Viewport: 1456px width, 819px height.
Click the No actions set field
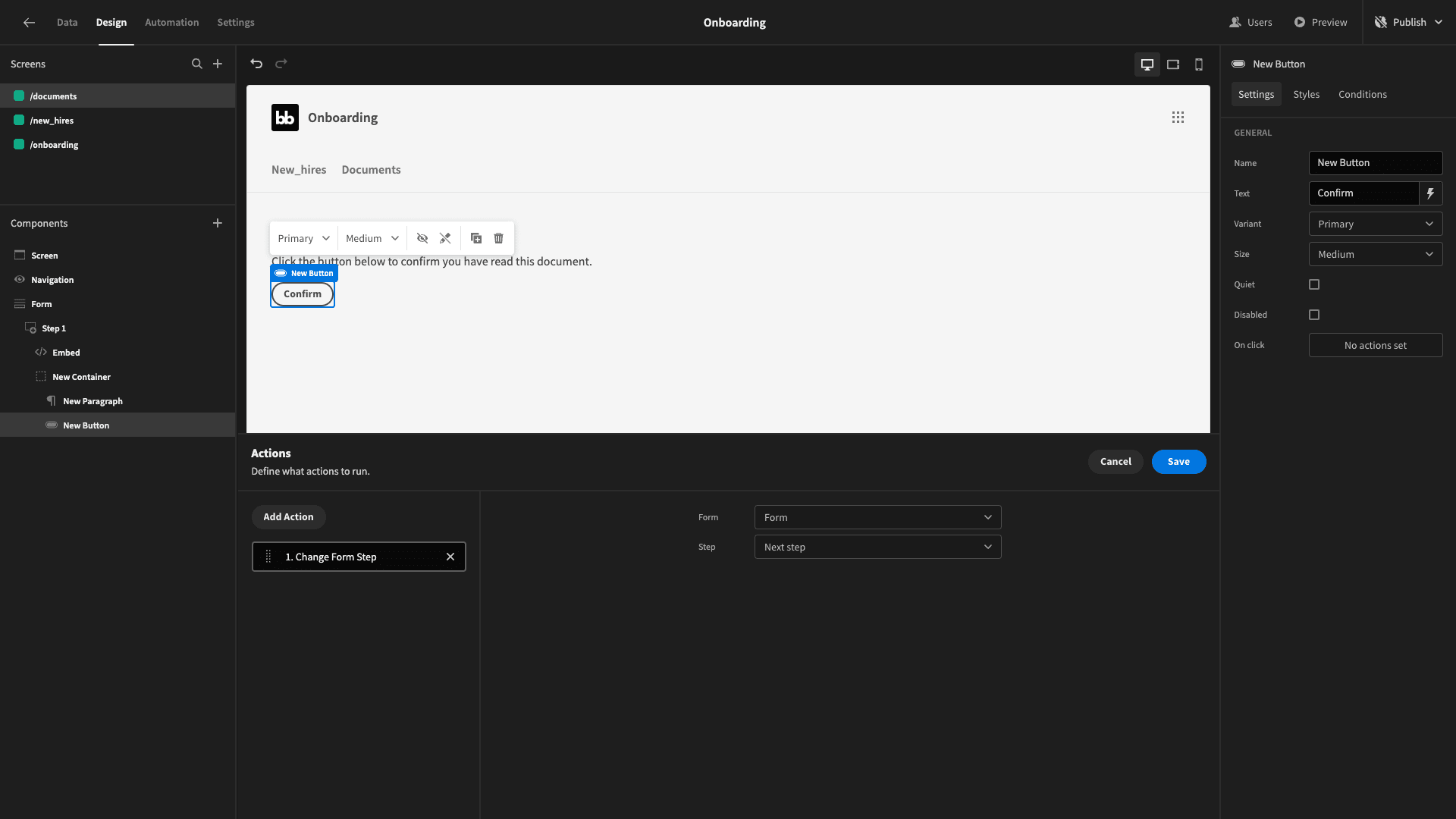click(1376, 345)
